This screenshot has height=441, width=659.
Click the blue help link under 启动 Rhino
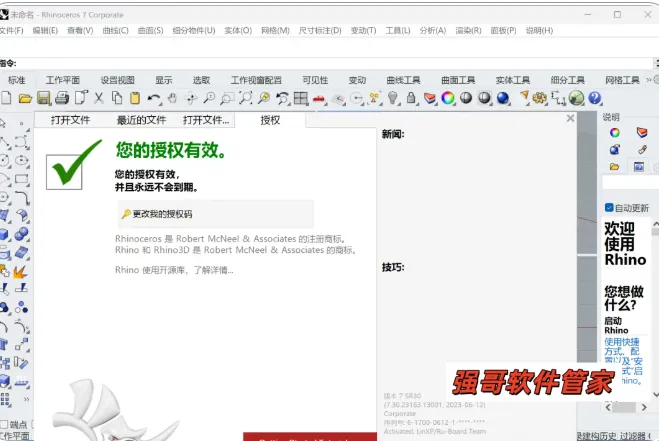(624, 361)
